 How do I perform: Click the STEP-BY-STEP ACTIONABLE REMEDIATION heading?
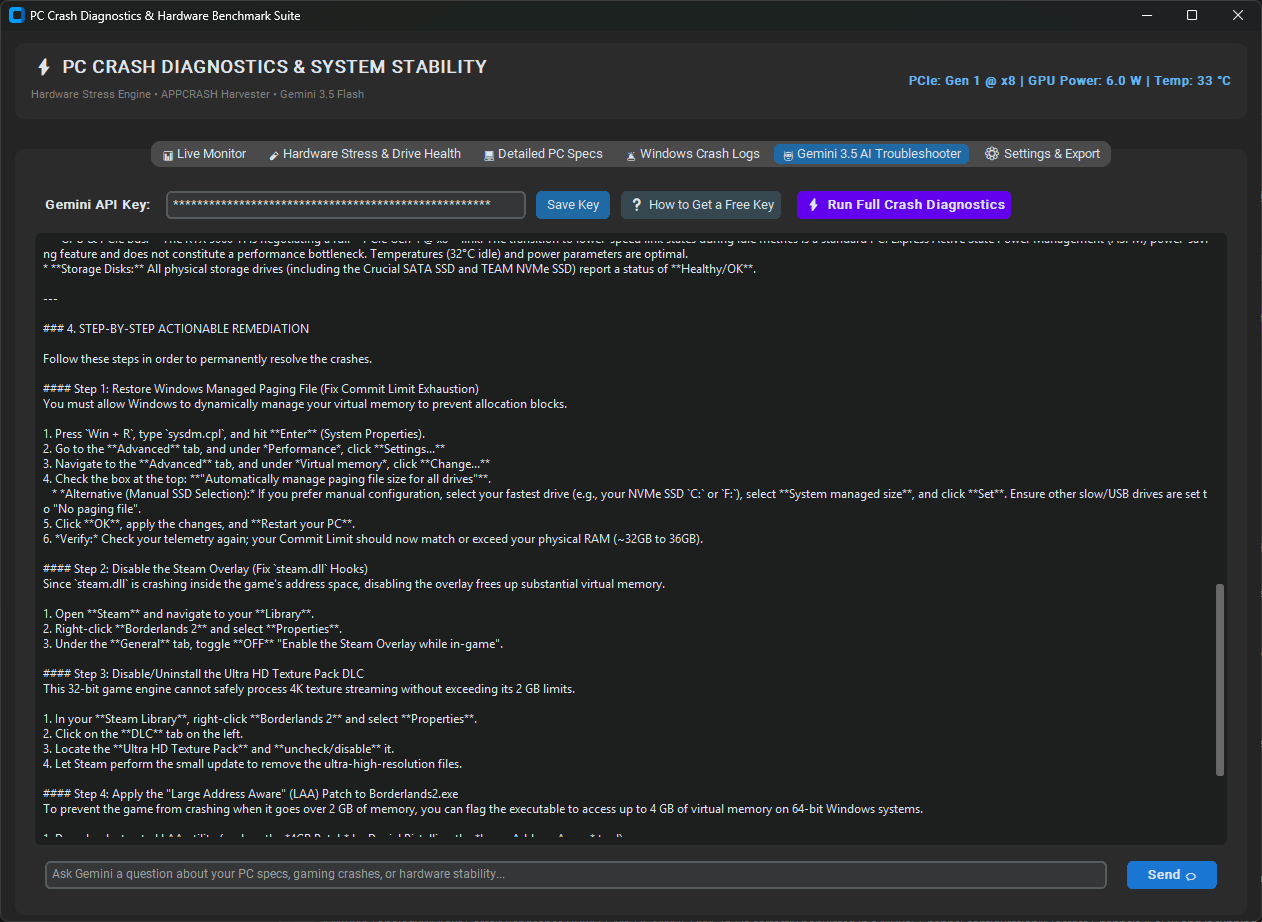176,329
